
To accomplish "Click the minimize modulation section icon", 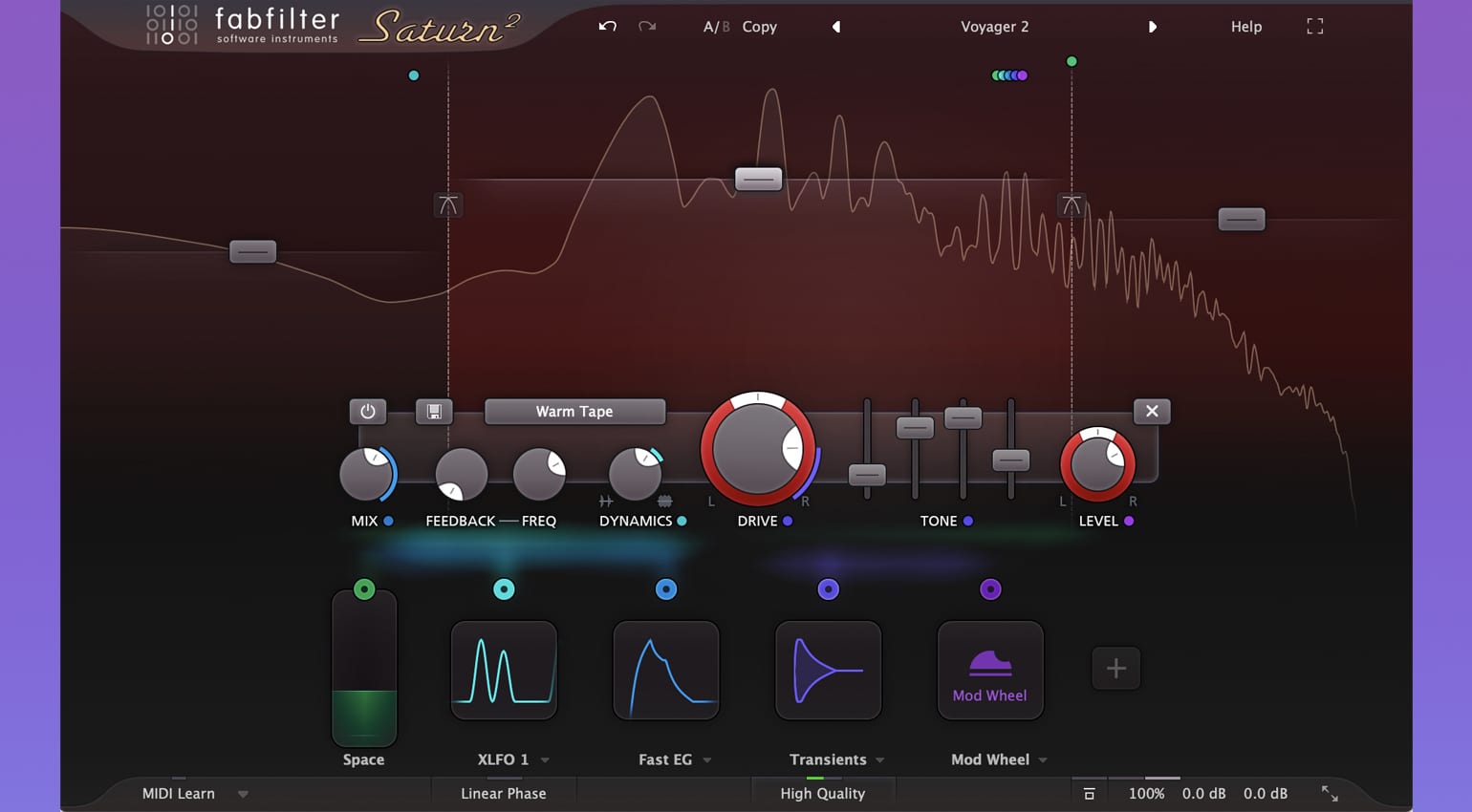I will pos(1089,794).
